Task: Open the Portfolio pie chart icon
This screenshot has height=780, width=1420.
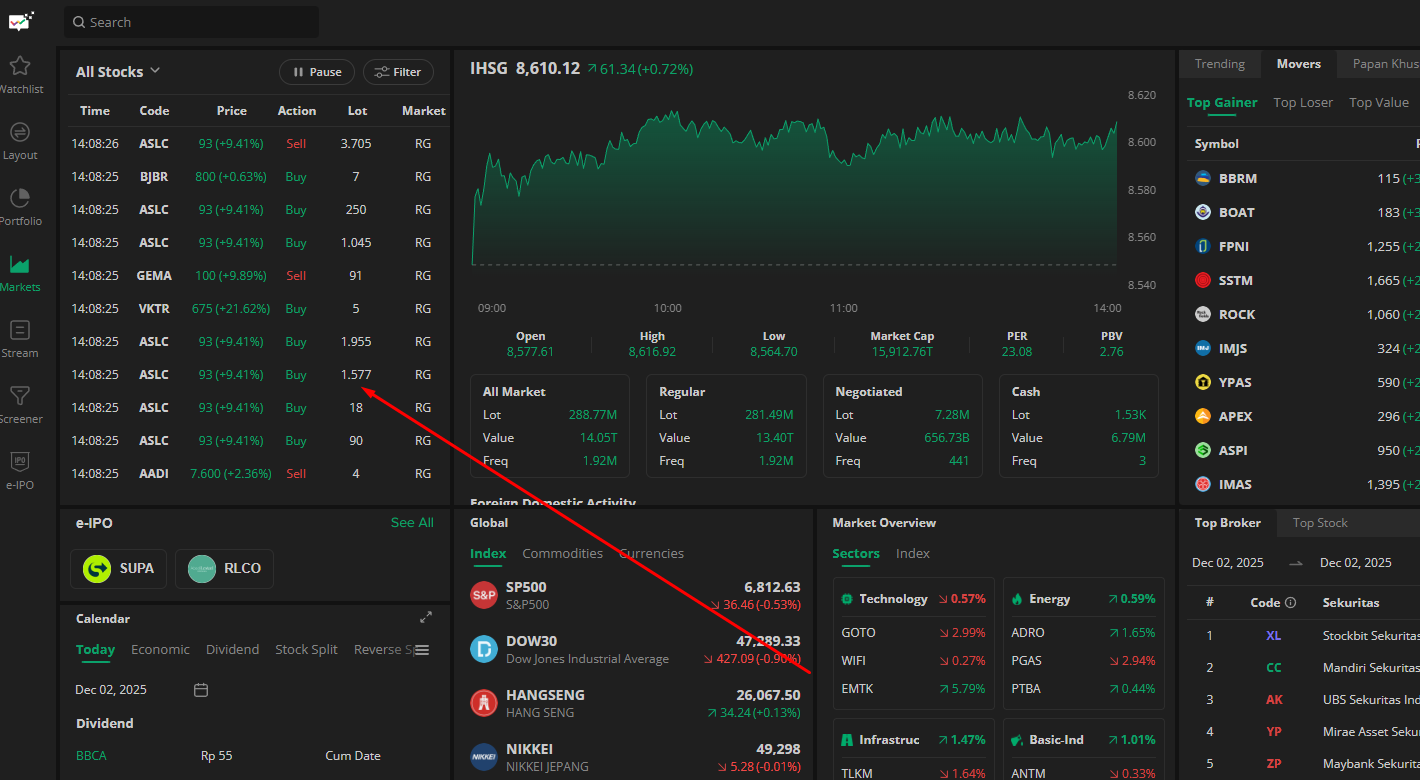Action: point(19,199)
